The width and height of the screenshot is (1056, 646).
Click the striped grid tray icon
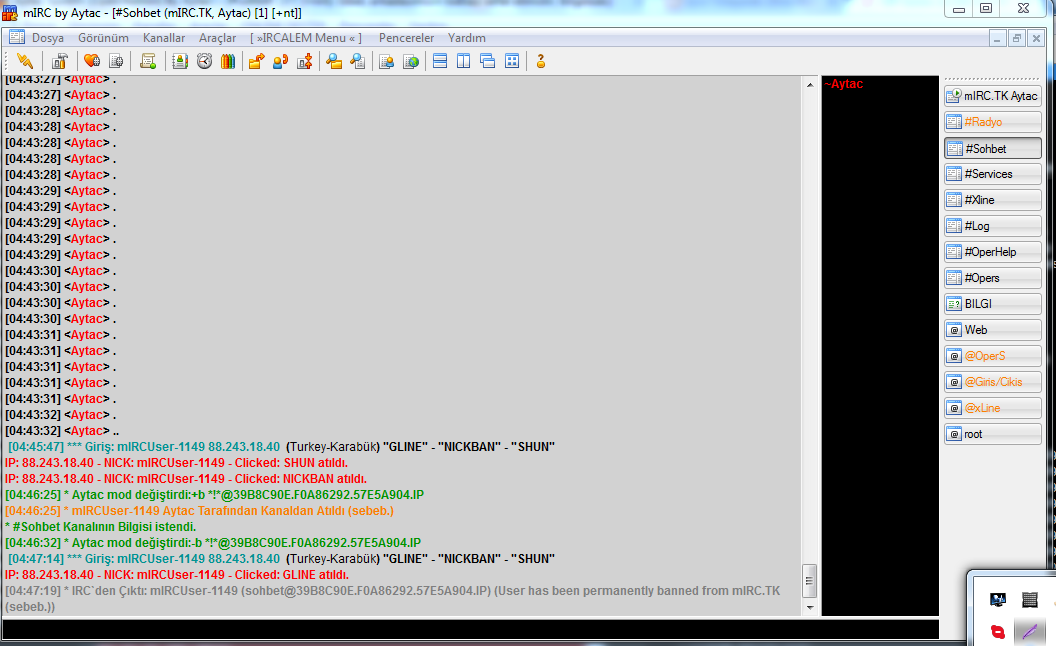pyautogui.click(x=1029, y=600)
